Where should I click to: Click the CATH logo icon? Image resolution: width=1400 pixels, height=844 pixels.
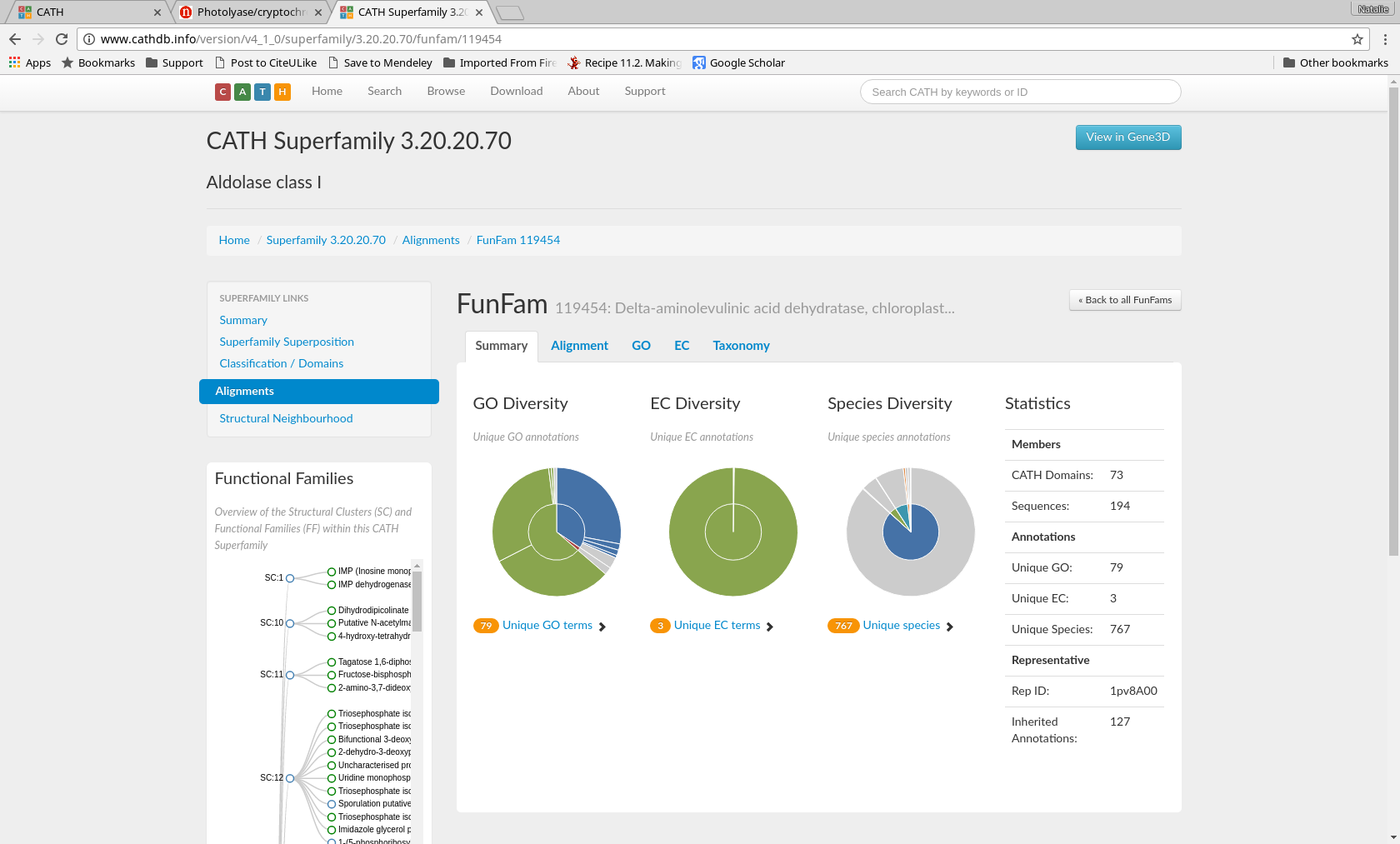click(x=252, y=92)
